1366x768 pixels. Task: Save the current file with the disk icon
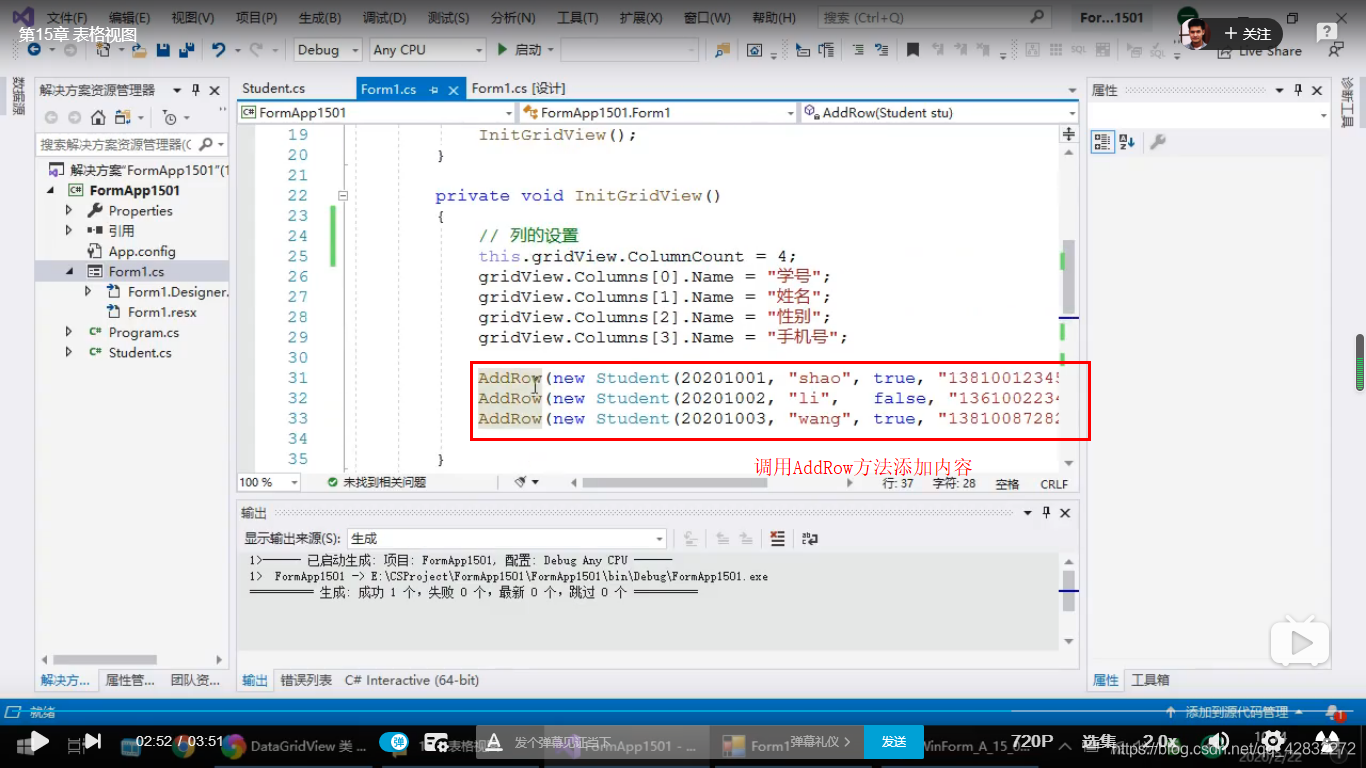click(x=163, y=50)
